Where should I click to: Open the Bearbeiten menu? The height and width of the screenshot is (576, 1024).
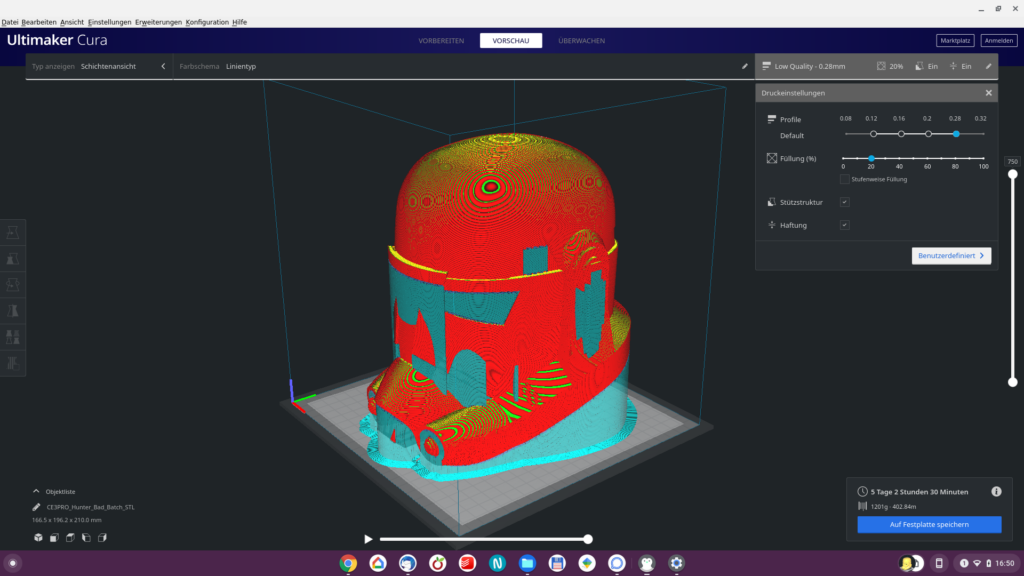[39, 22]
